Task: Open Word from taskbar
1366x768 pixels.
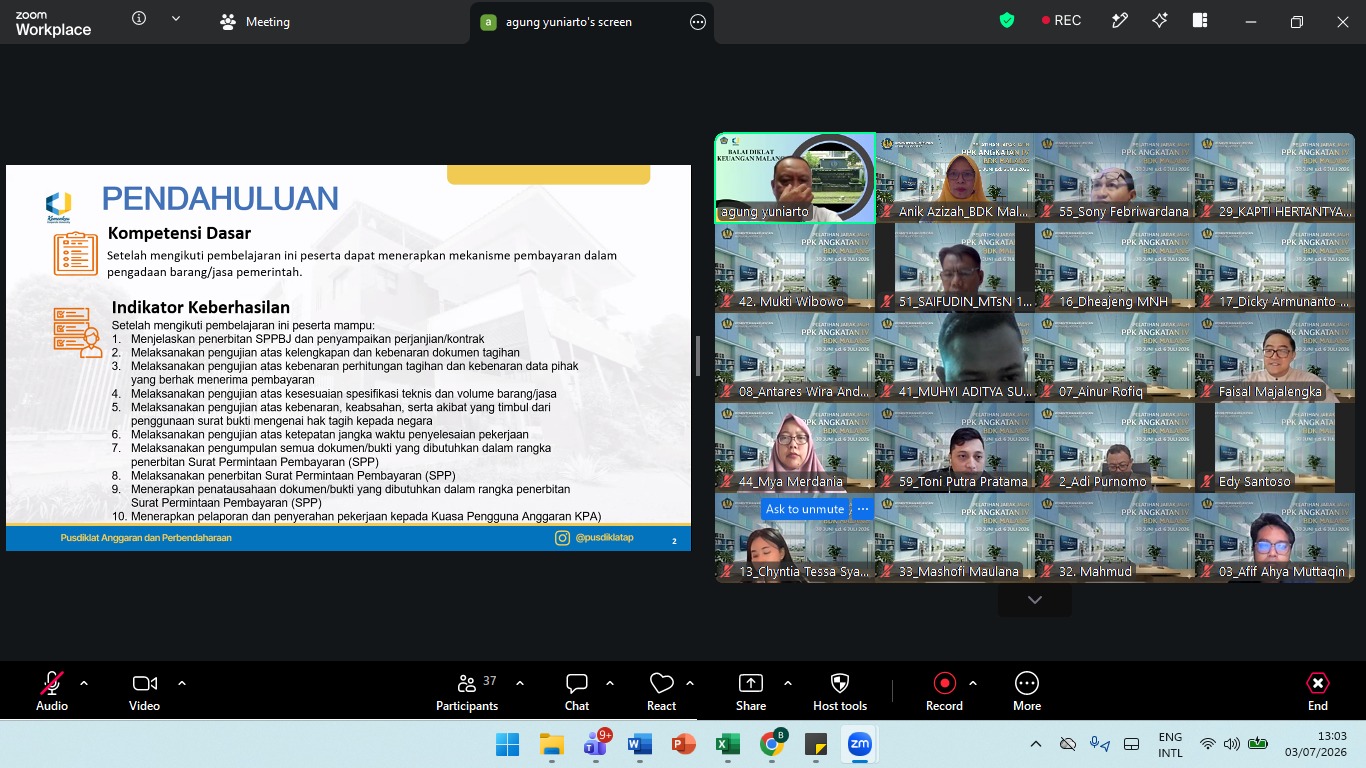Action: click(x=640, y=744)
